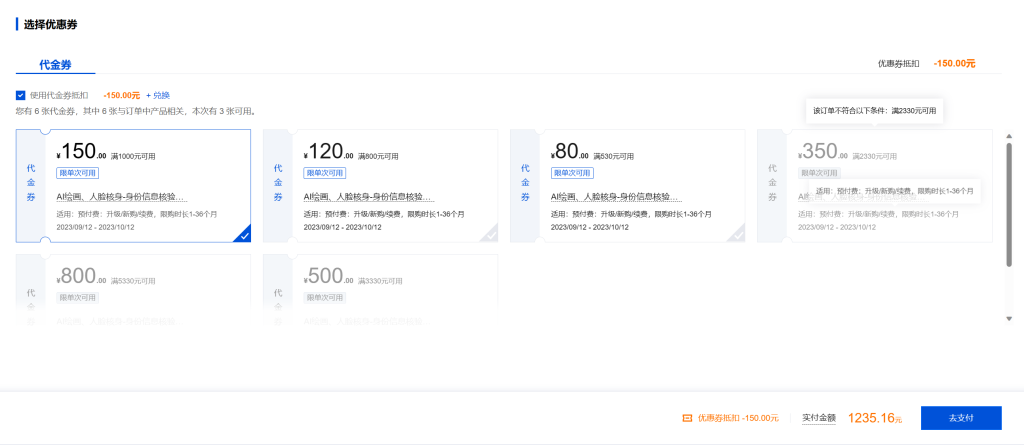Click AI绘画 product link on ¥150 voucher
The image size is (1024, 445).
121,197
